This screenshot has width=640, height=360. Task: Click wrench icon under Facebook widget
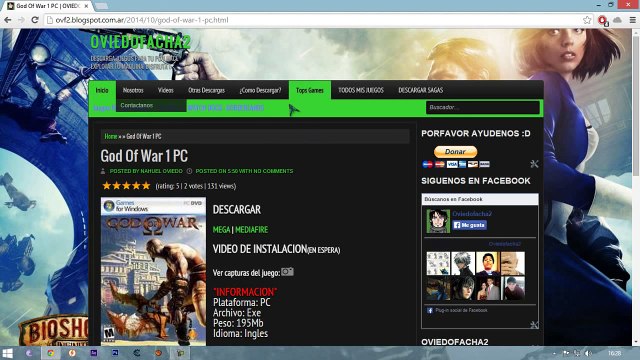tap(534, 325)
